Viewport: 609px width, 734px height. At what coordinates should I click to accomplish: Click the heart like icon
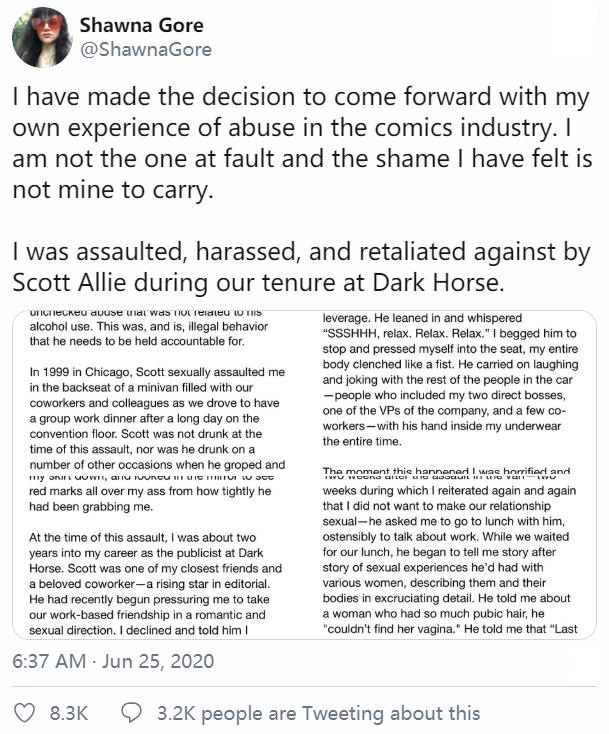pyautogui.click(x=24, y=713)
